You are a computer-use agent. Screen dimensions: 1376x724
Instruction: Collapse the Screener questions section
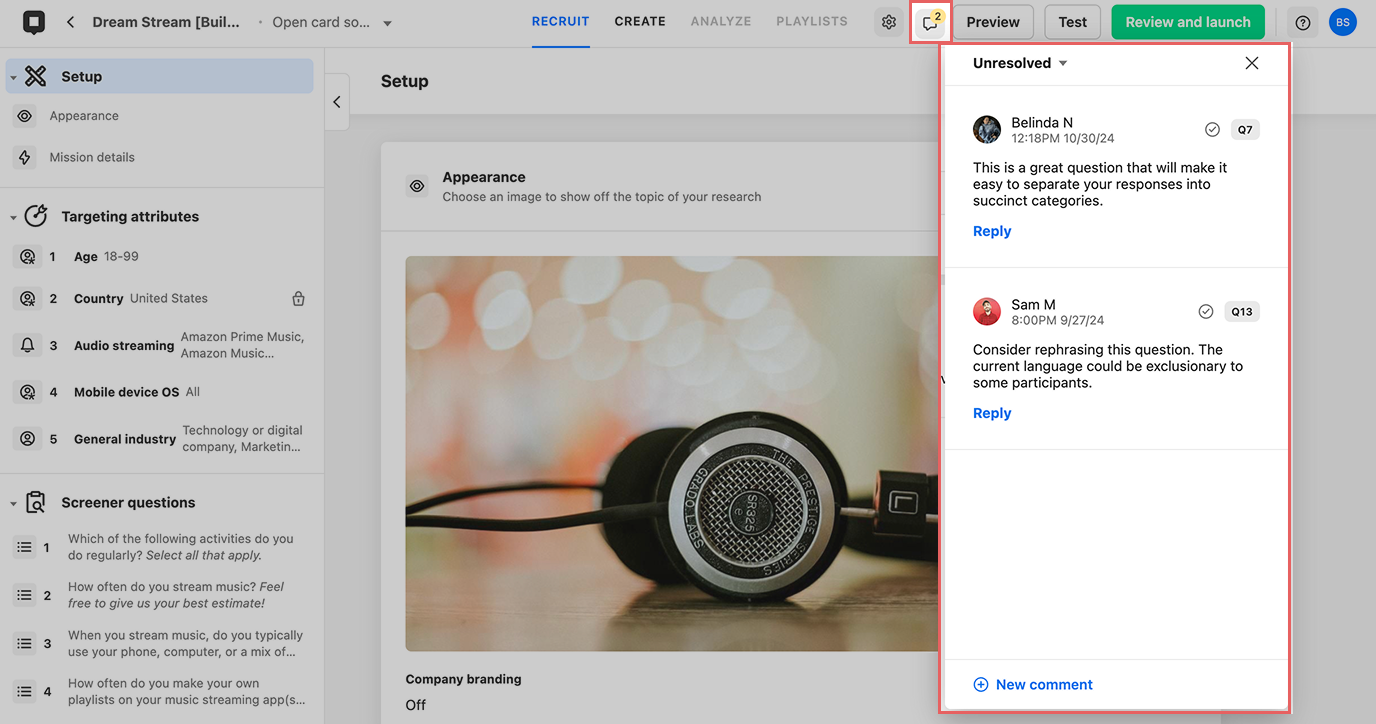coord(13,503)
